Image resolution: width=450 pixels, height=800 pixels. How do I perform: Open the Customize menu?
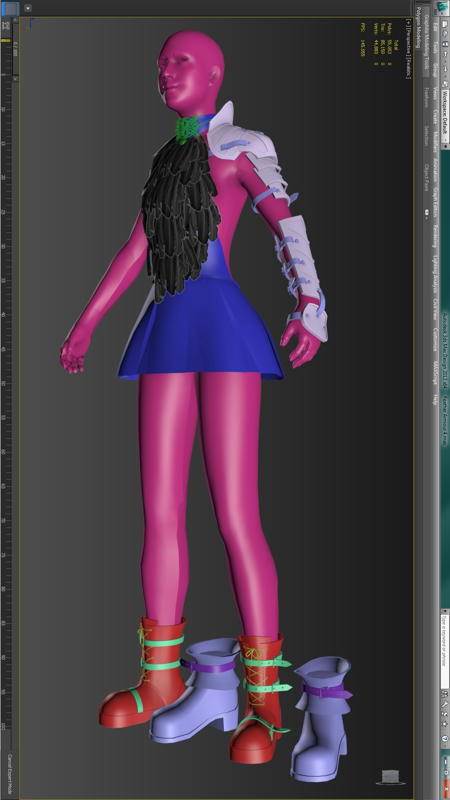pos(435,340)
